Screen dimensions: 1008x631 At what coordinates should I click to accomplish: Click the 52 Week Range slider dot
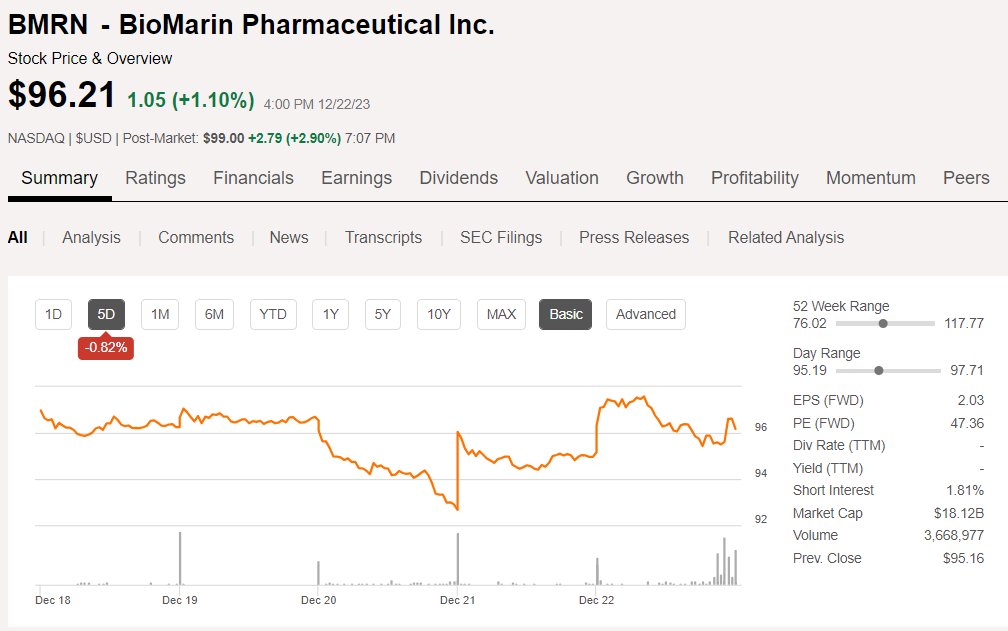click(x=883, y=323)
